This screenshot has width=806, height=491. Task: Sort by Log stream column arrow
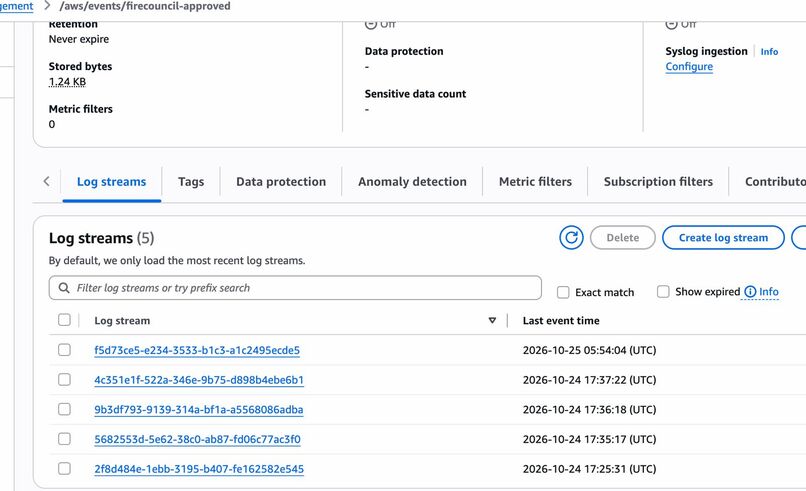click(492, 320)
